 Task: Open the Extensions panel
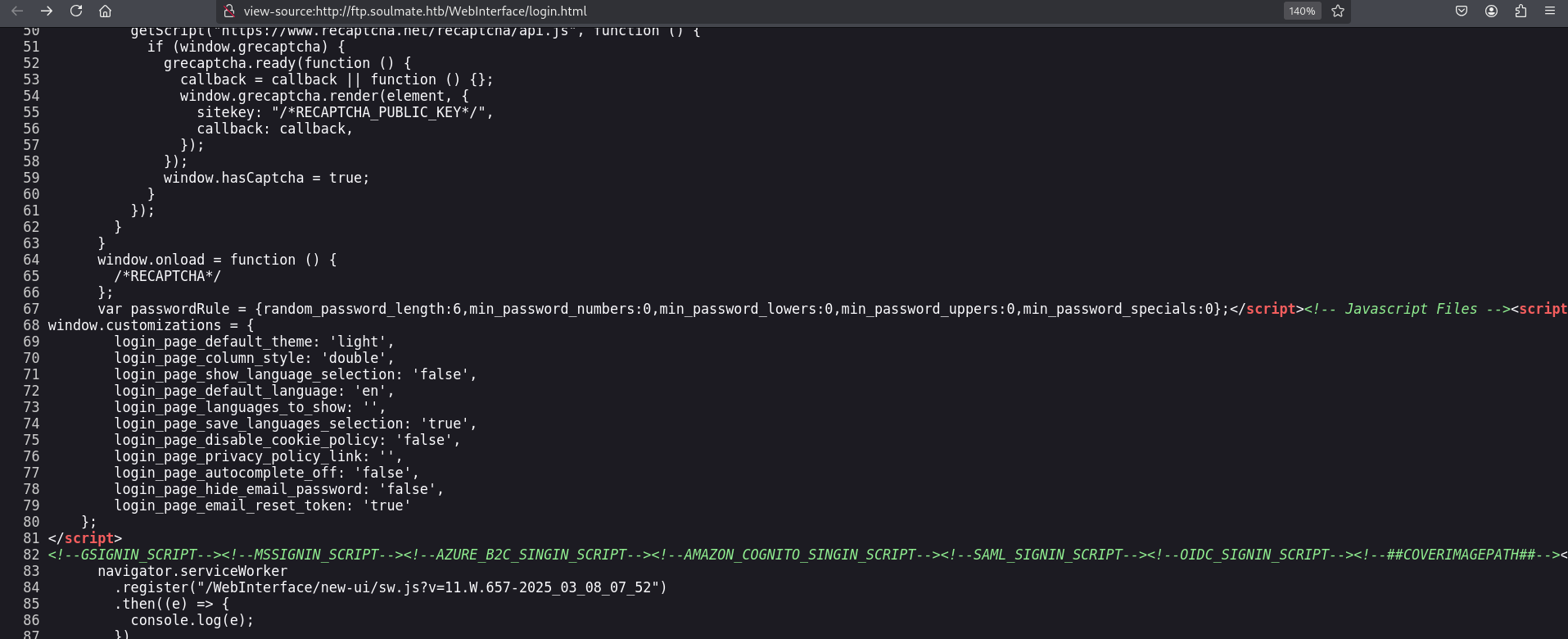pos(1521,11)
